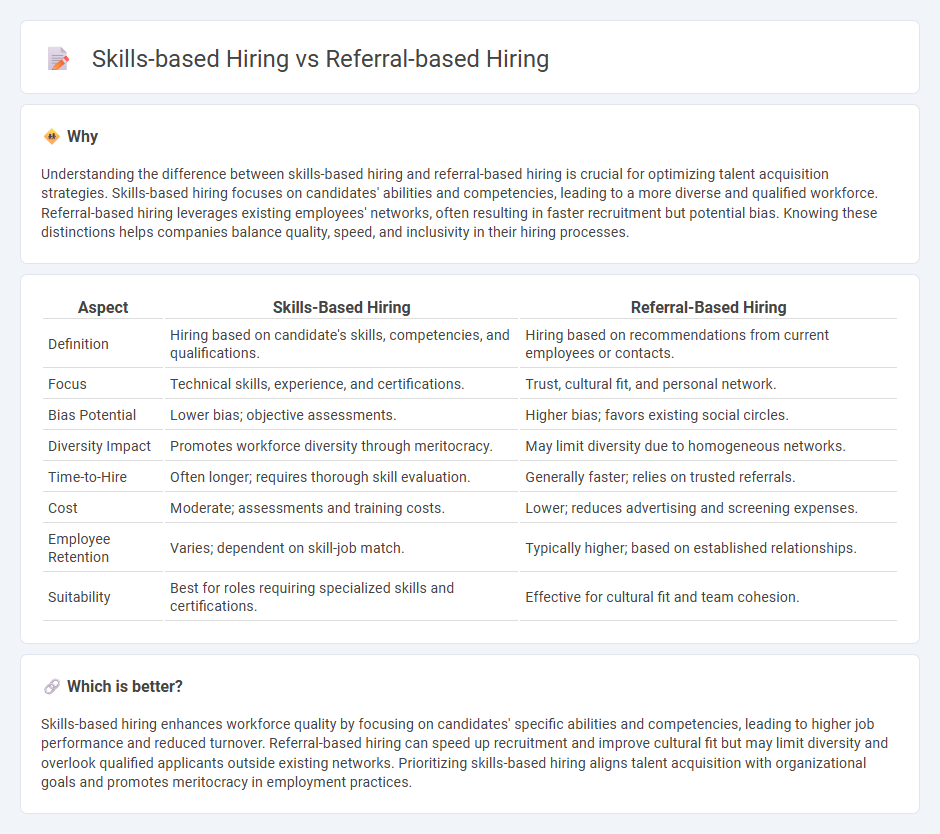Click the Definition row label
The height and width of the screenshot is (834, 940).
tap(79, 344)
